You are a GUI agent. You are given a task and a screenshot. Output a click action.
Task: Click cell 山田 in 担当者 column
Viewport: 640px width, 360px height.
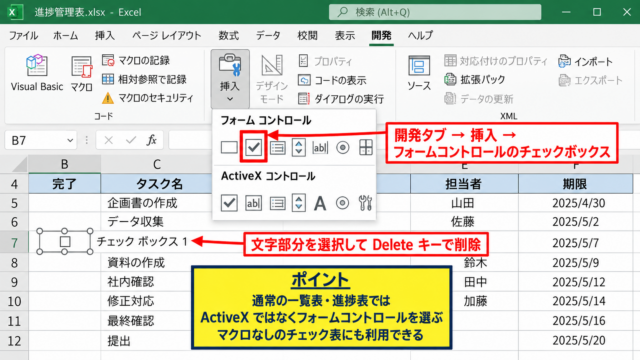(464, 203)
